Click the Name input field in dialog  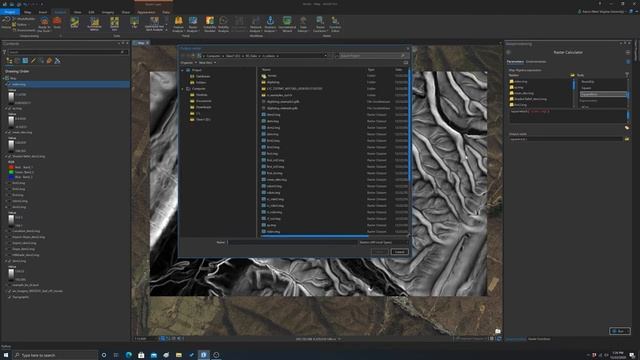click(291, 242)
